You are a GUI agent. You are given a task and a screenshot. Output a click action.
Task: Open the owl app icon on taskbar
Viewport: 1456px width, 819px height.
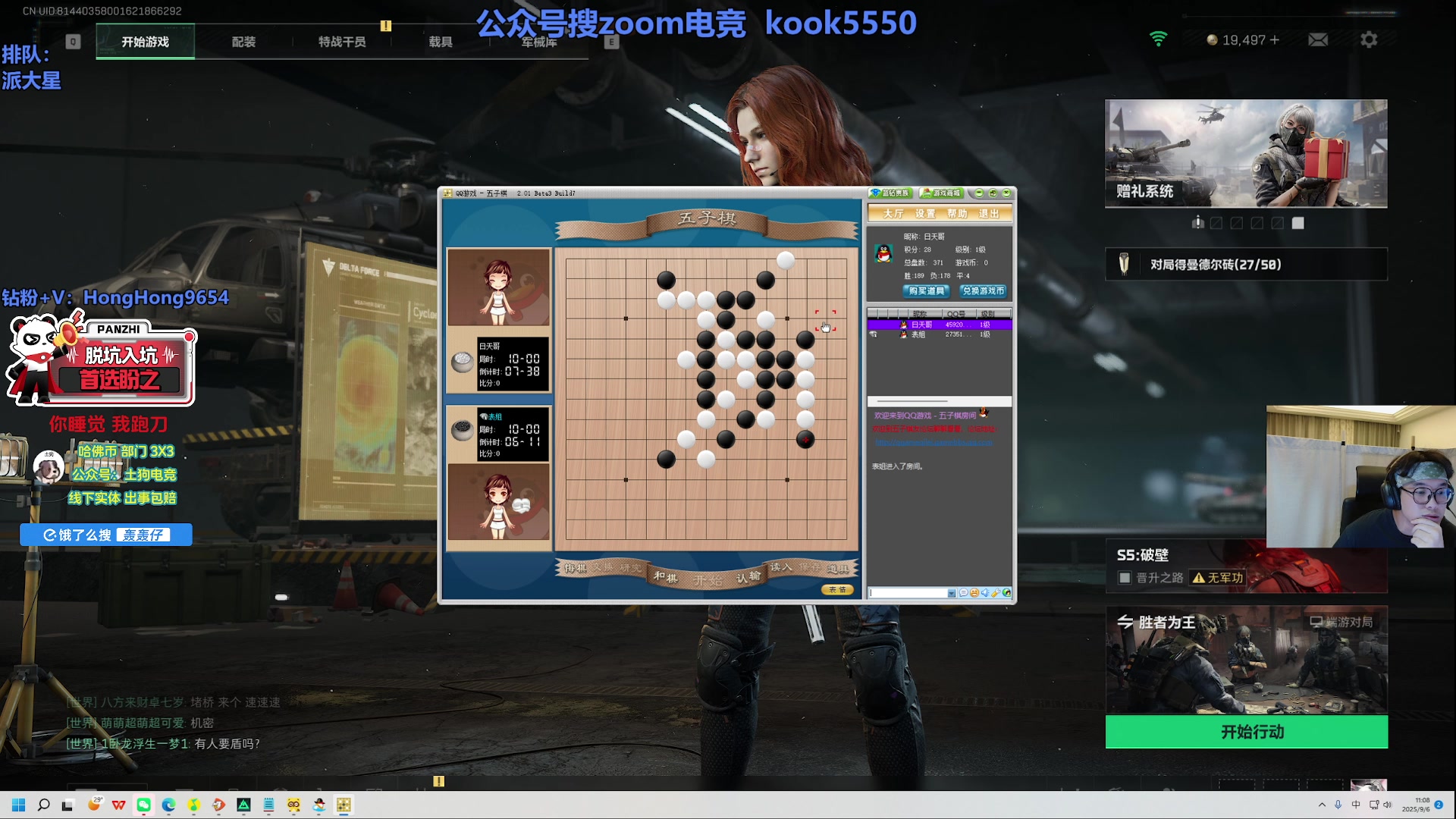[293, 805]
